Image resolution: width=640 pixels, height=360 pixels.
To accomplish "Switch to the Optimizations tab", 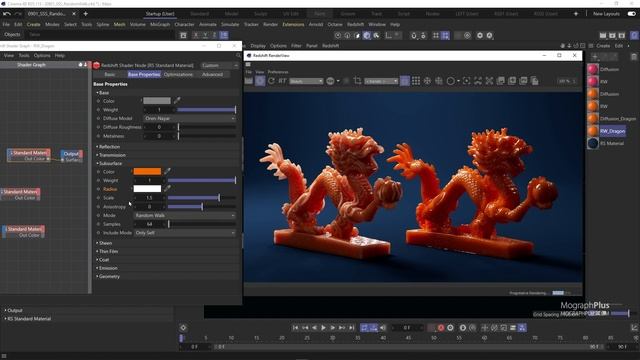I will [178, 74].
